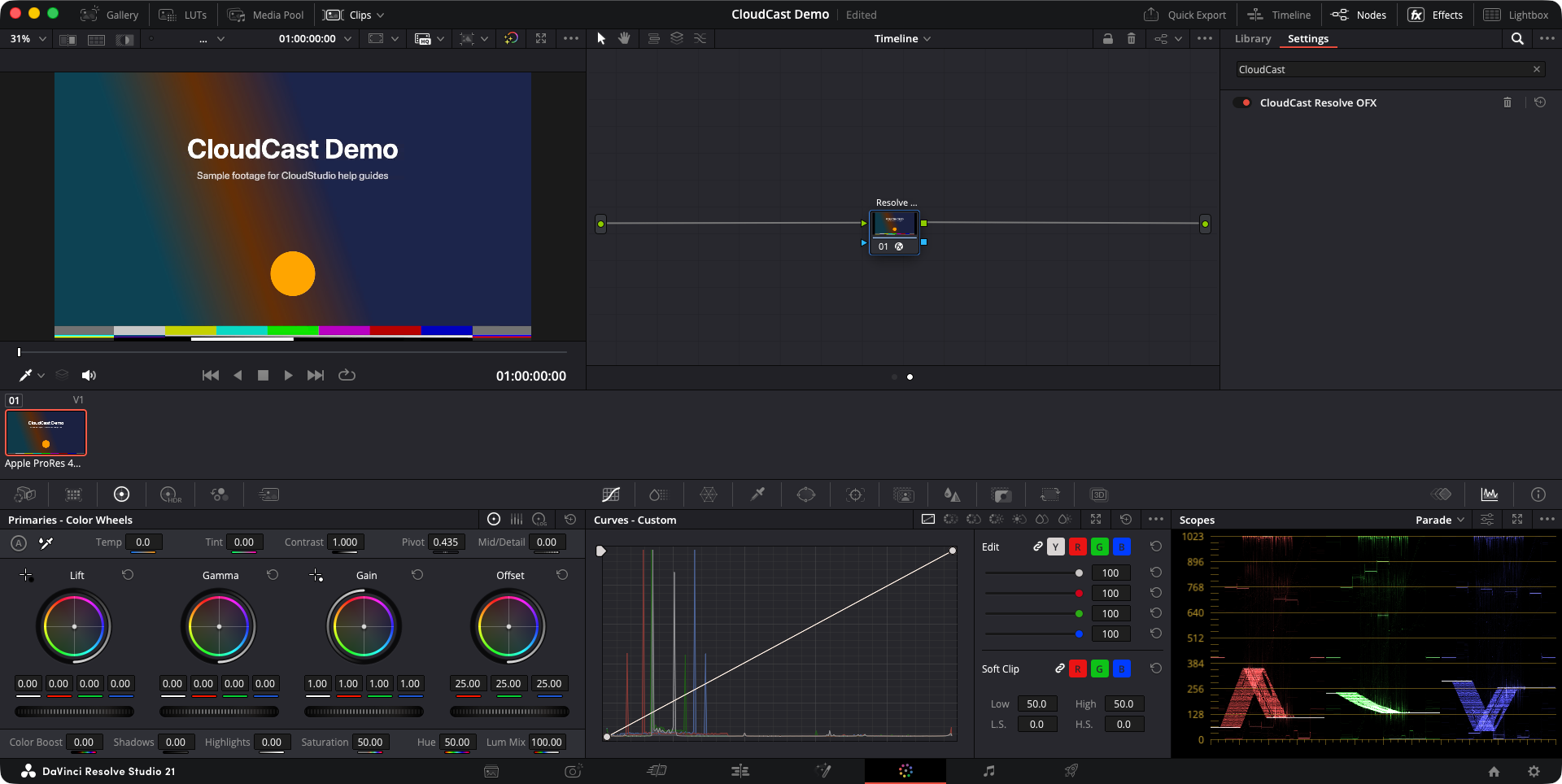The image size is (1562, 784).
Task: Toggle the Y luminance curve channel
Action: point(1056,547)
